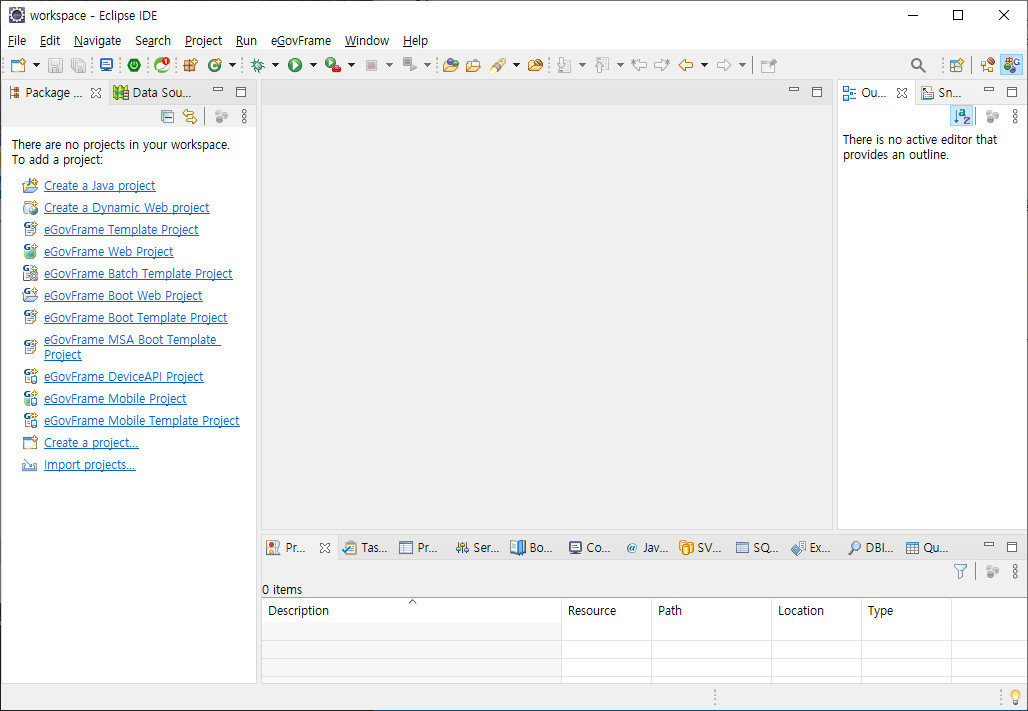Open the flashlight Search dropdown arrow
This screenshot has width=1028, height=711.
pyautogui.click(x=516, y=65)
